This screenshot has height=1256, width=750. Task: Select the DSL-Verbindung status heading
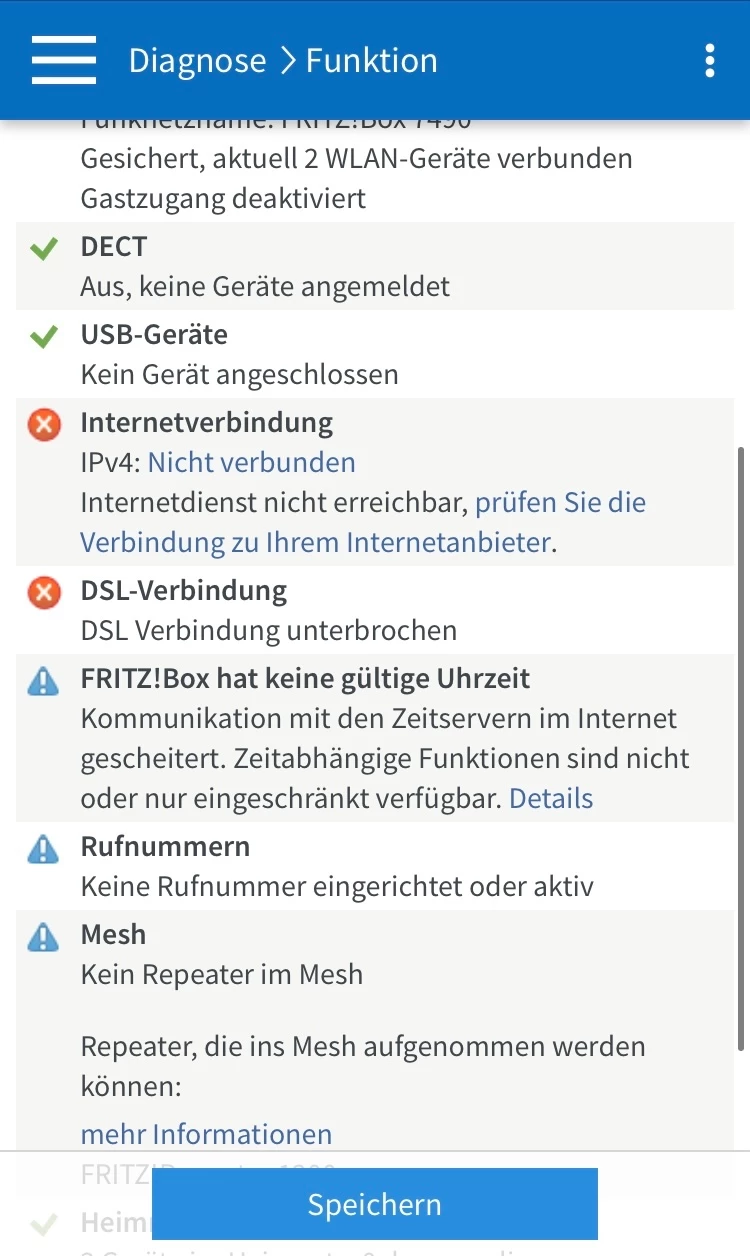(183, 590)
